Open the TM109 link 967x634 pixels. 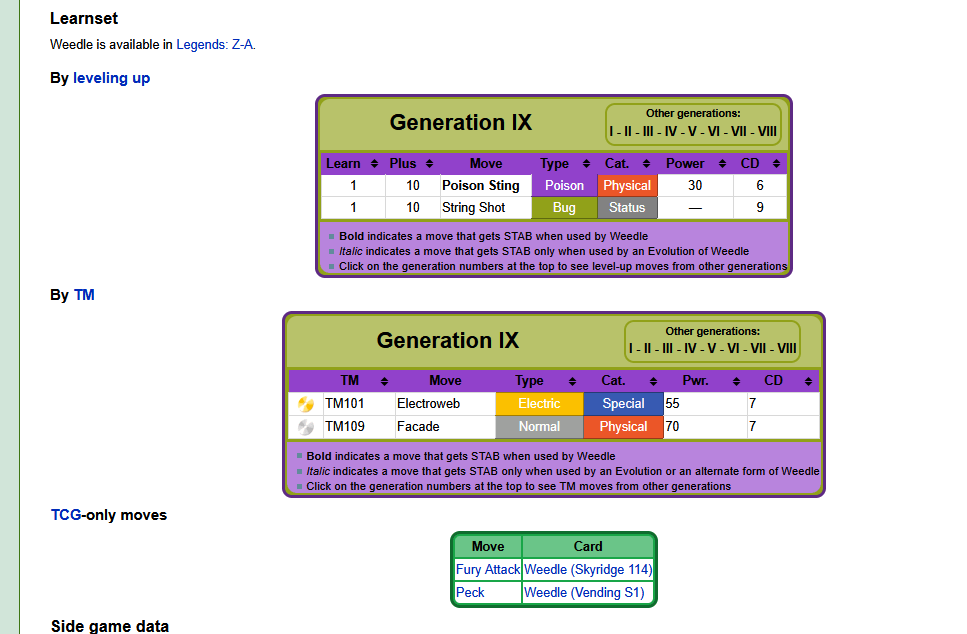pyautogui.click(x=345, y=426)
